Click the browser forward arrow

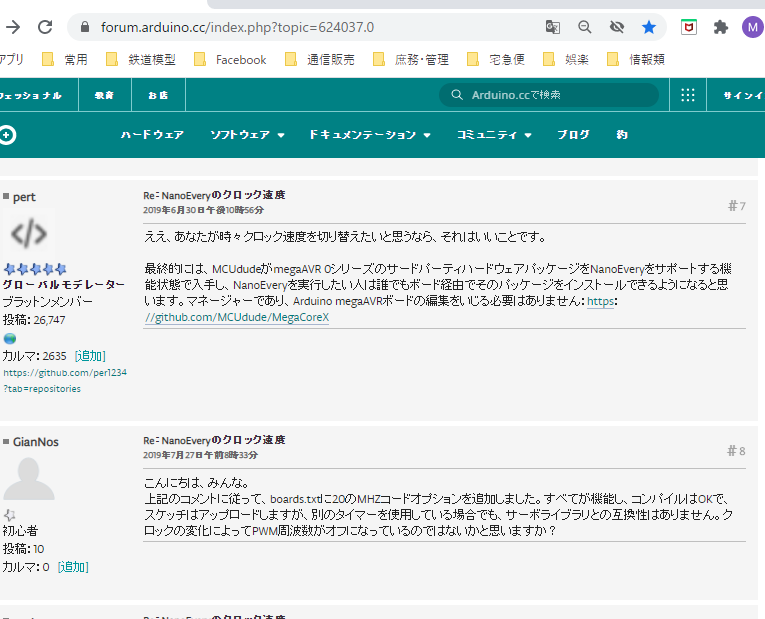13,27
